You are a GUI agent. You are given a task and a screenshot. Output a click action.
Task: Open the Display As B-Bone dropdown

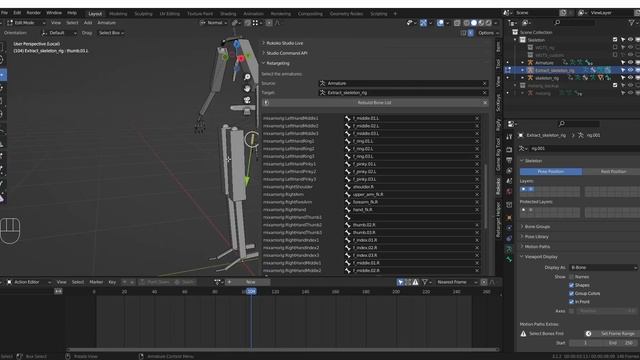point(603,267)
